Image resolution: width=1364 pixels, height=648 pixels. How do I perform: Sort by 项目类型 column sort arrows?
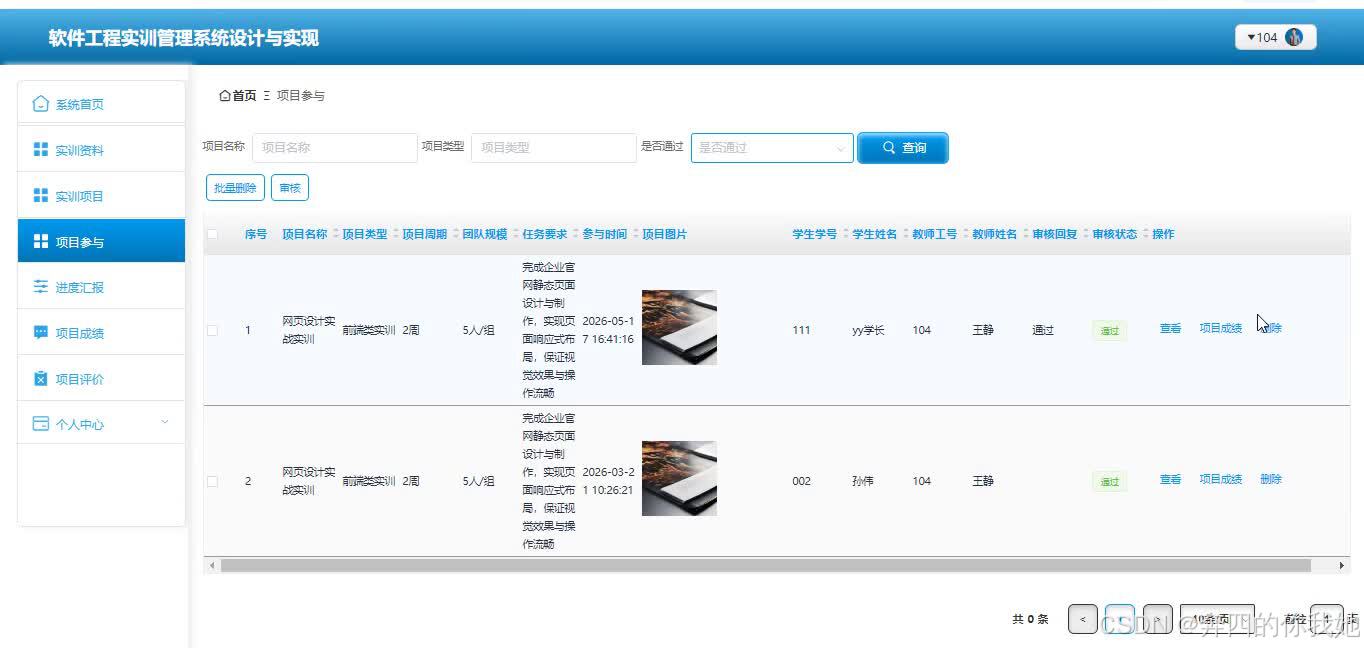click(395, 234)
